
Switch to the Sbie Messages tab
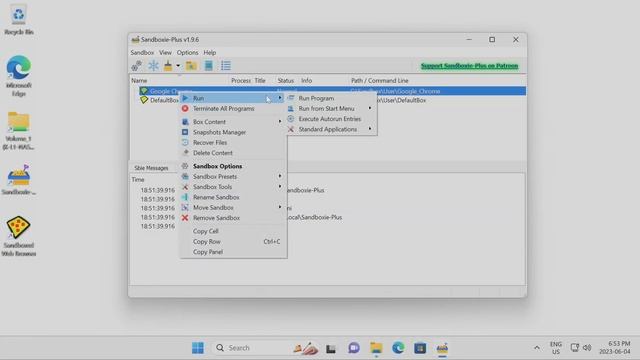(x=151, y=168)
